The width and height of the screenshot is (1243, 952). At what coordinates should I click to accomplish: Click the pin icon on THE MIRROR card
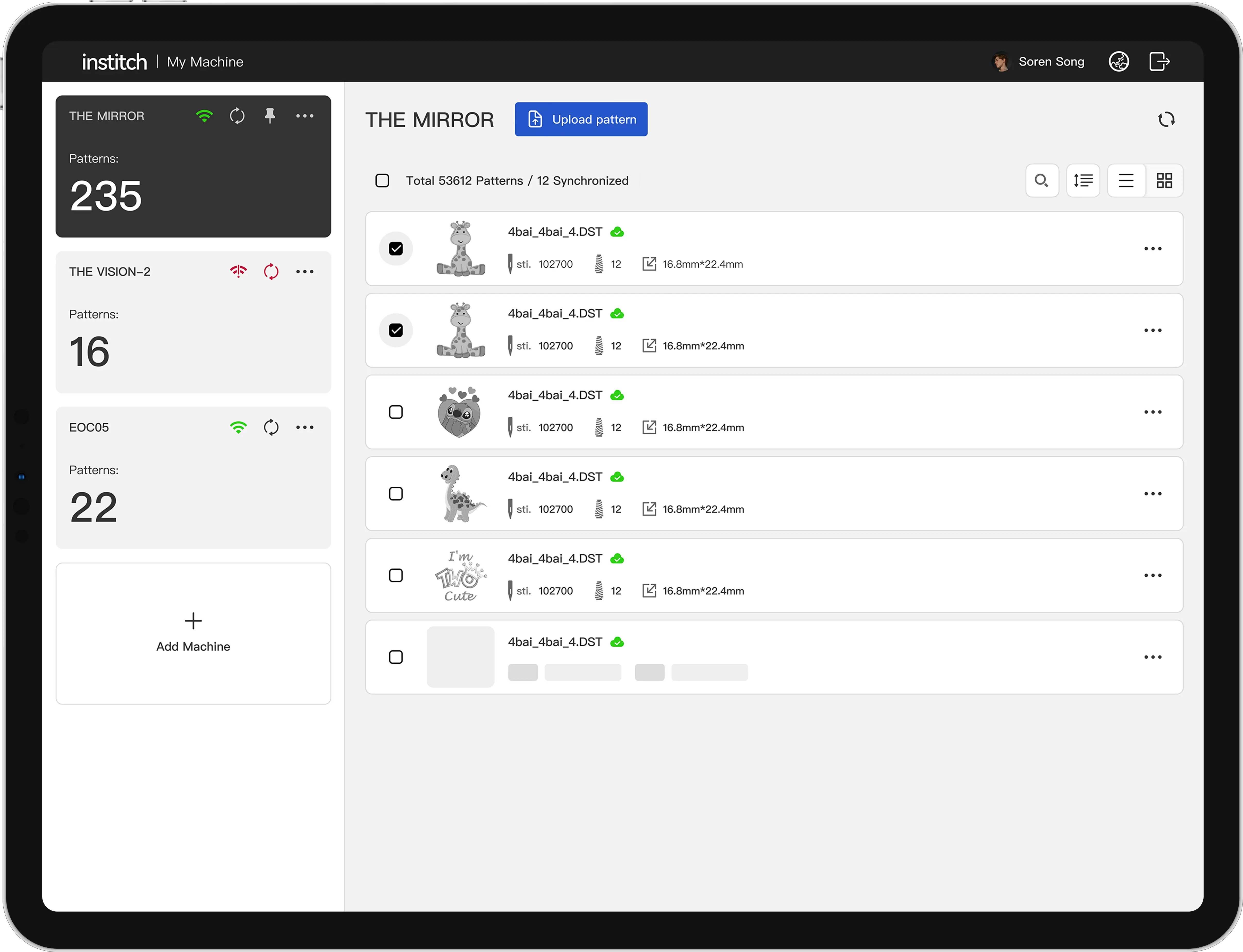pyautogui.click(x=270, y=116)
